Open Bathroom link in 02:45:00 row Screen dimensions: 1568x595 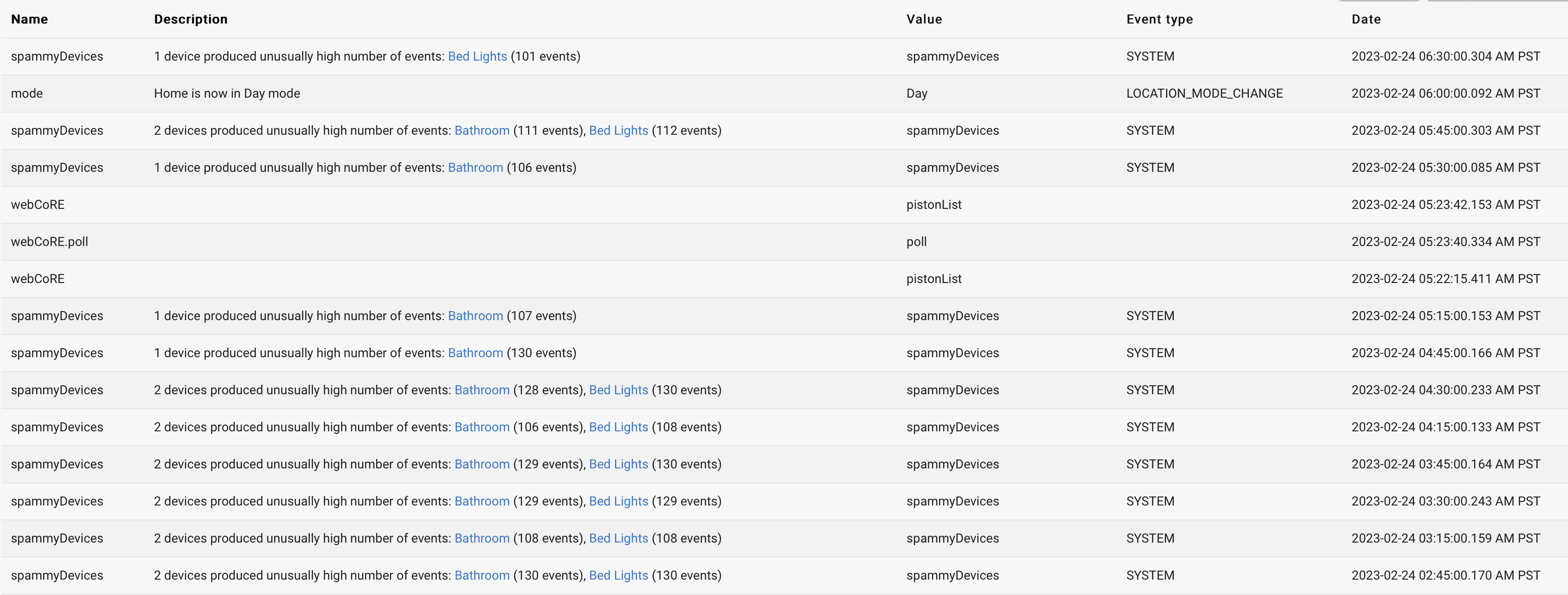482,576
